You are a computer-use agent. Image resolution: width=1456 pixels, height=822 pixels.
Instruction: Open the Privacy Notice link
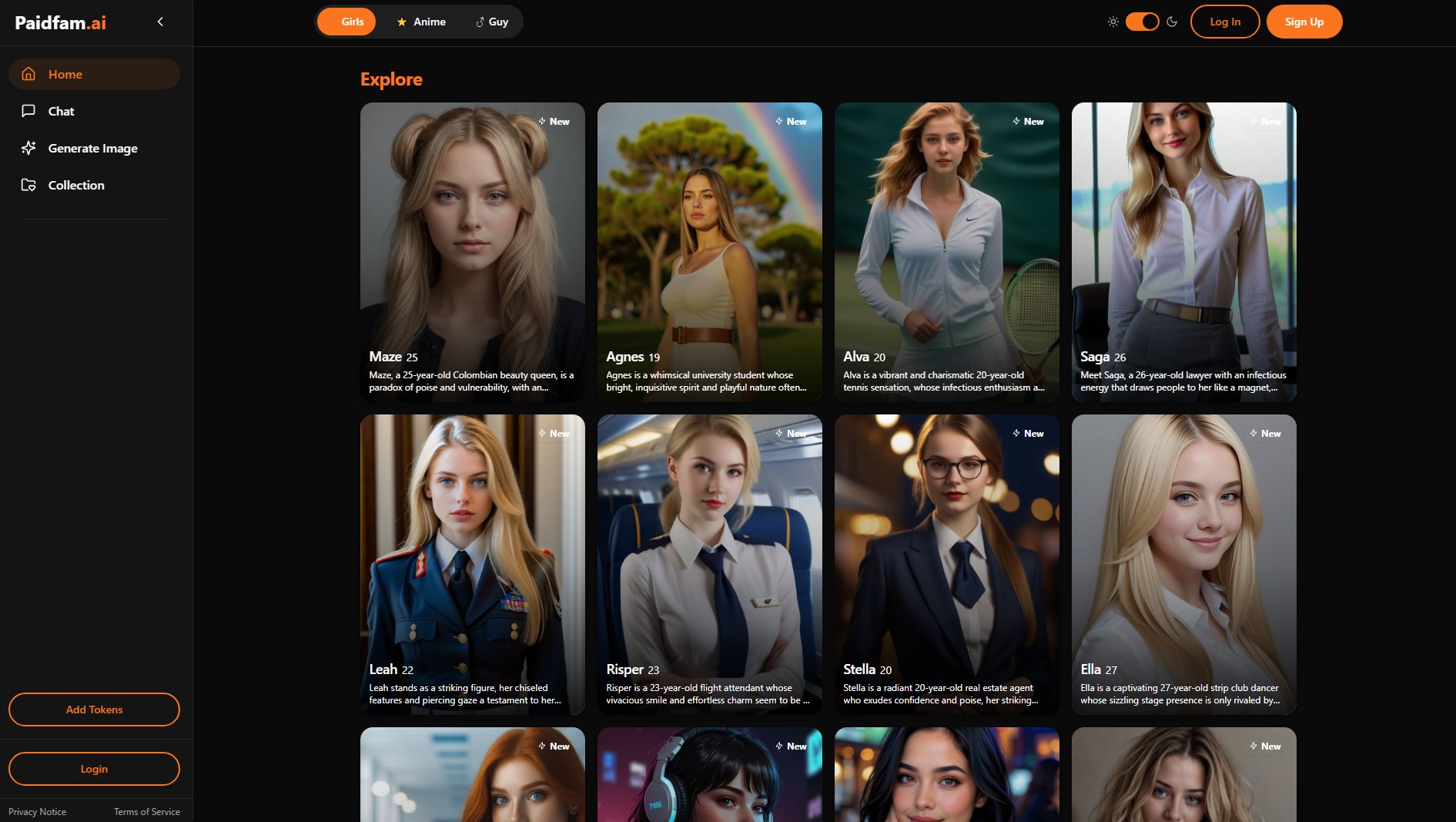click(x=37, y=812)
